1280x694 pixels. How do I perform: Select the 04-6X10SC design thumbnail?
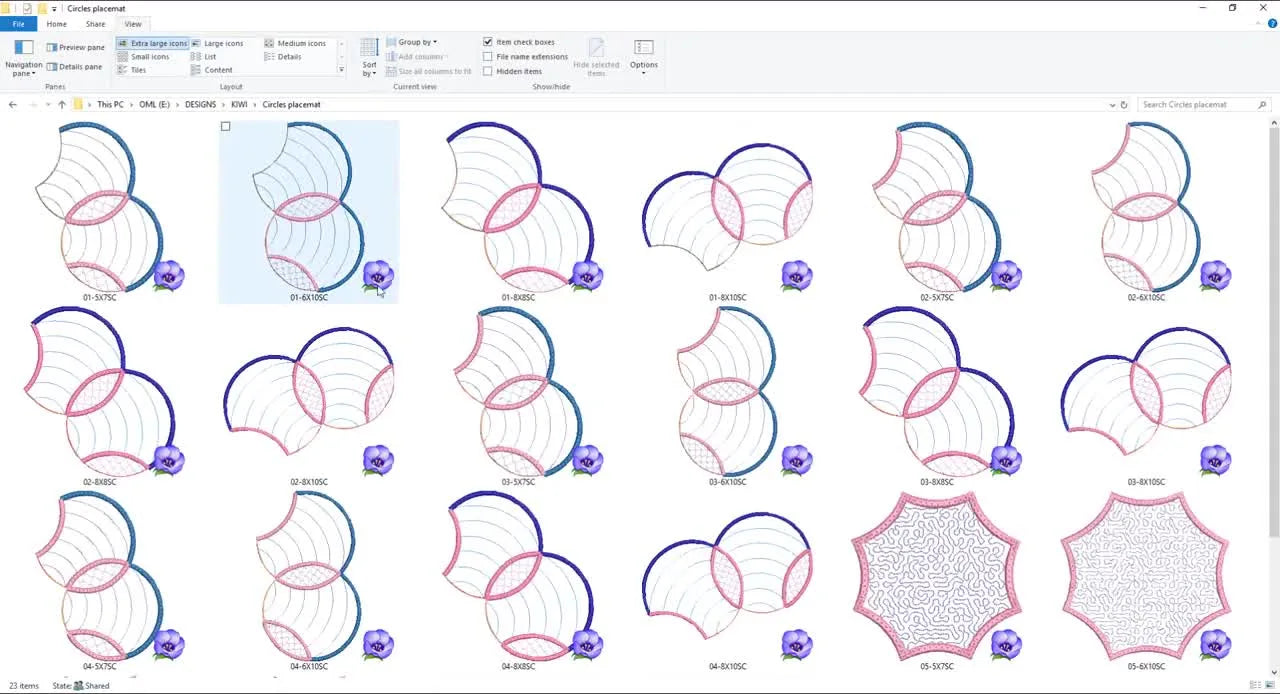(x=309, y=575)
